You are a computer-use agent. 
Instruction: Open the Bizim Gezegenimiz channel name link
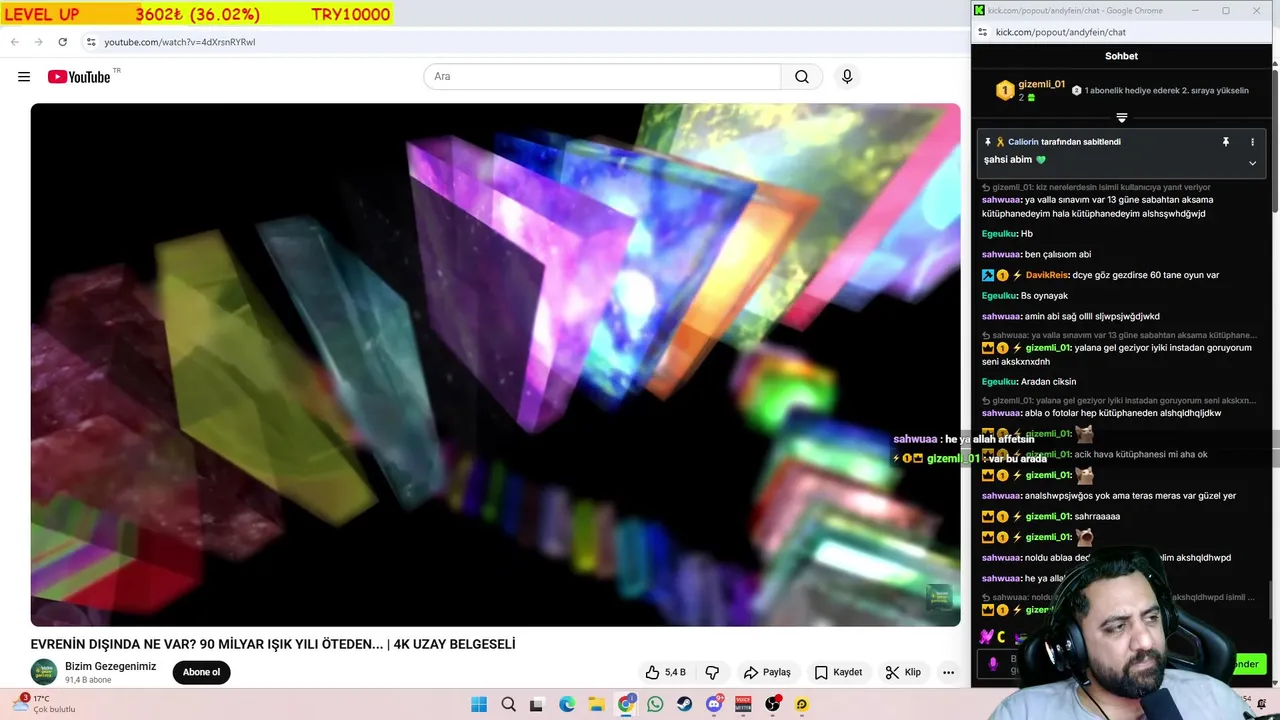[x=110, y=666]
